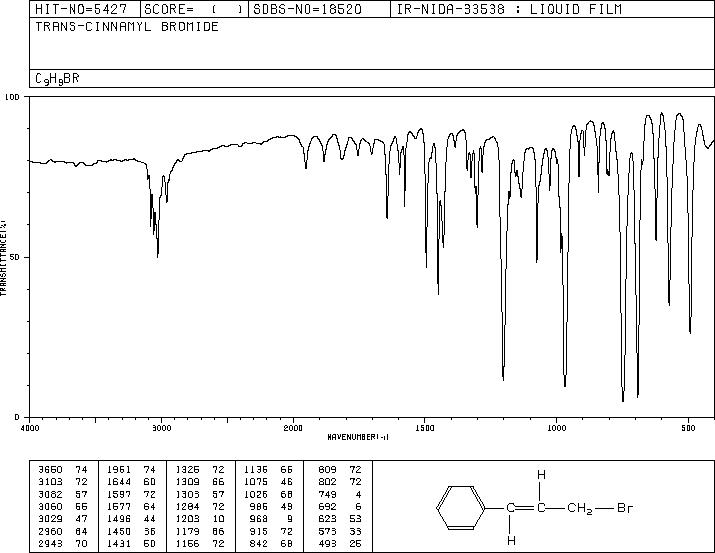
Task: Select the SCORE= header field
Action: (194, 9)
